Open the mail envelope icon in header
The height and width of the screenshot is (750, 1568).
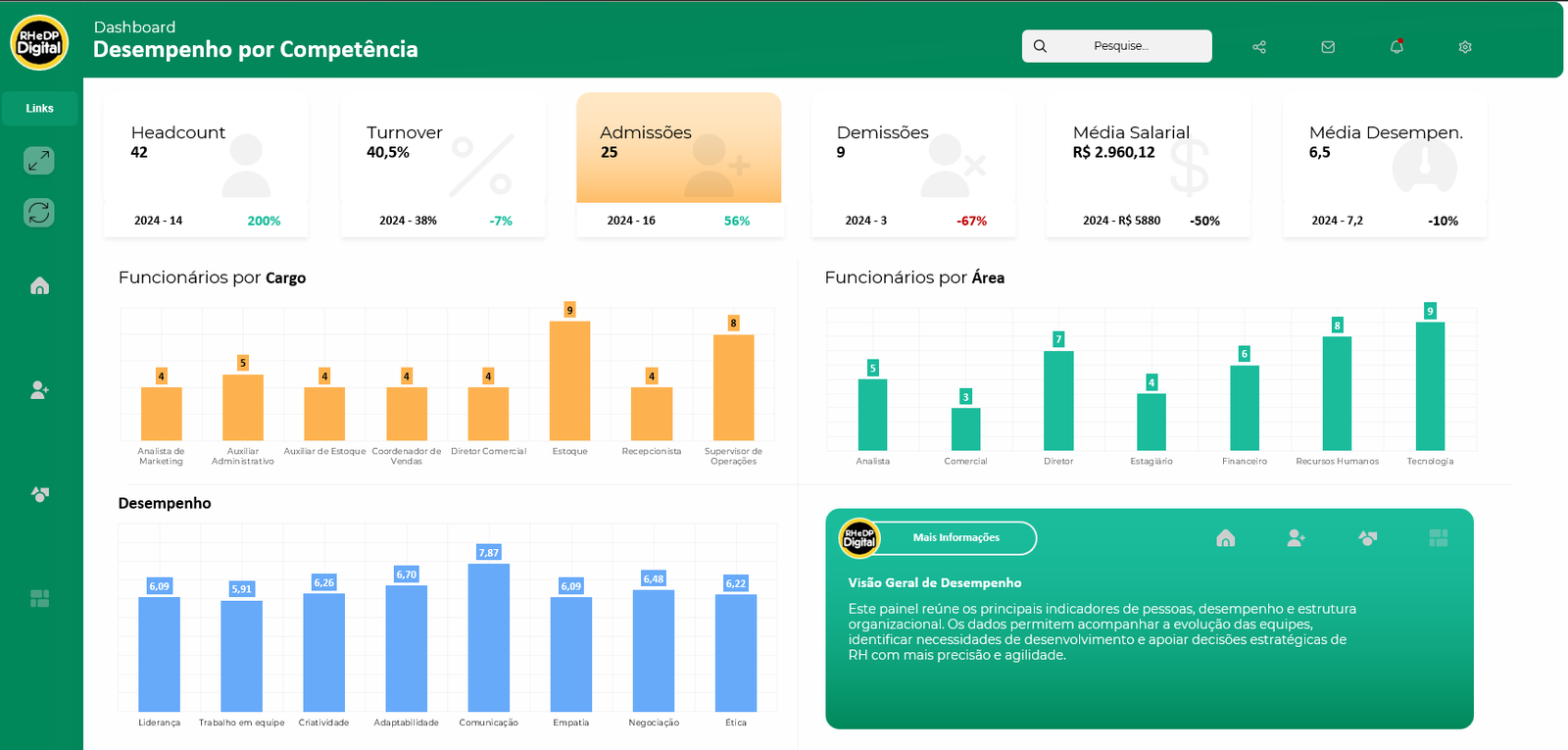click(x=1328, y=47)
